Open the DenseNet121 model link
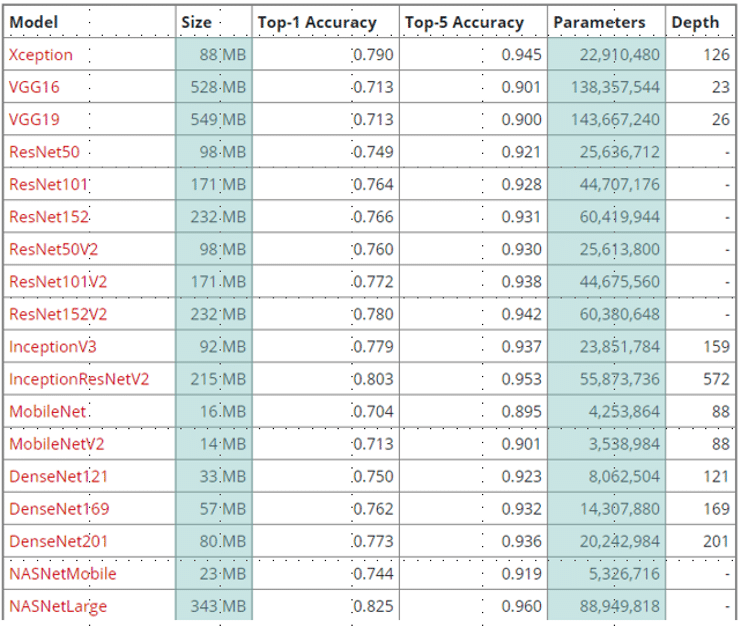The height and width of the screenshot is (628, 742). pos(58,477)
